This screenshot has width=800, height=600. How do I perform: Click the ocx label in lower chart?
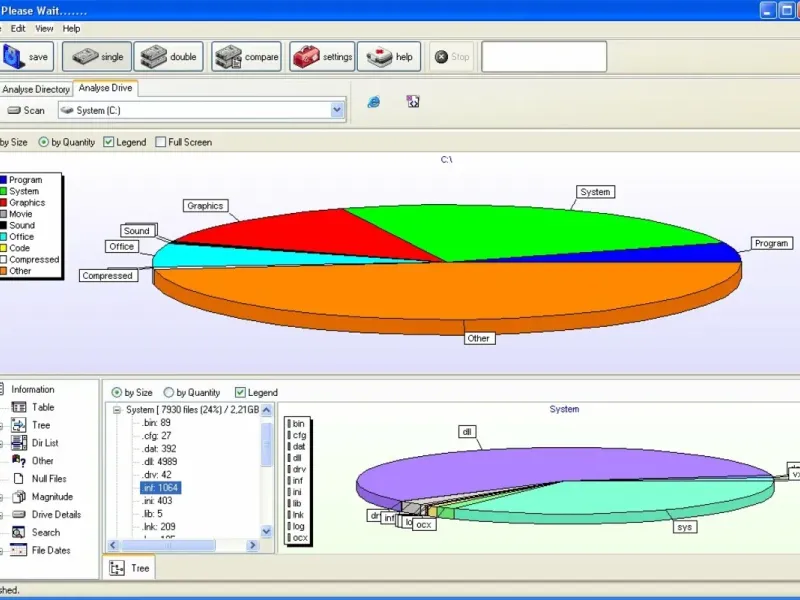point(424,524)
